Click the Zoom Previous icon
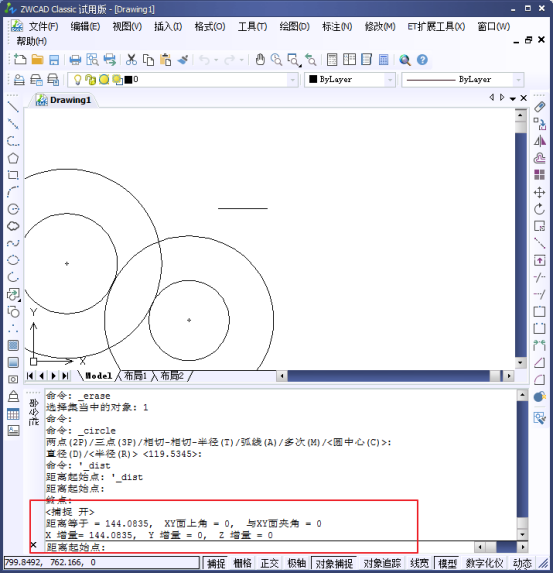The height and width of the screenshot is (573, 554). coord(311,60)
